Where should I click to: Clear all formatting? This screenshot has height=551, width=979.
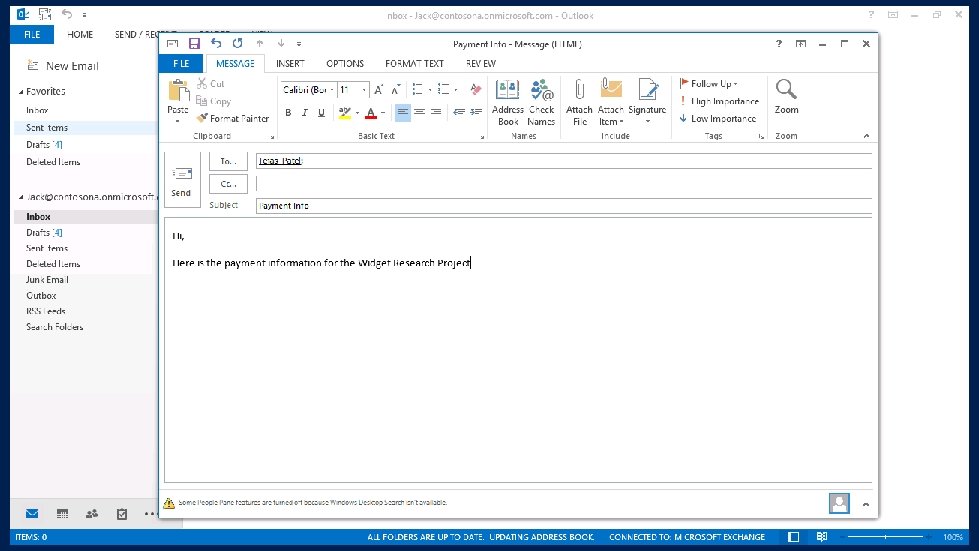[476, 90]
